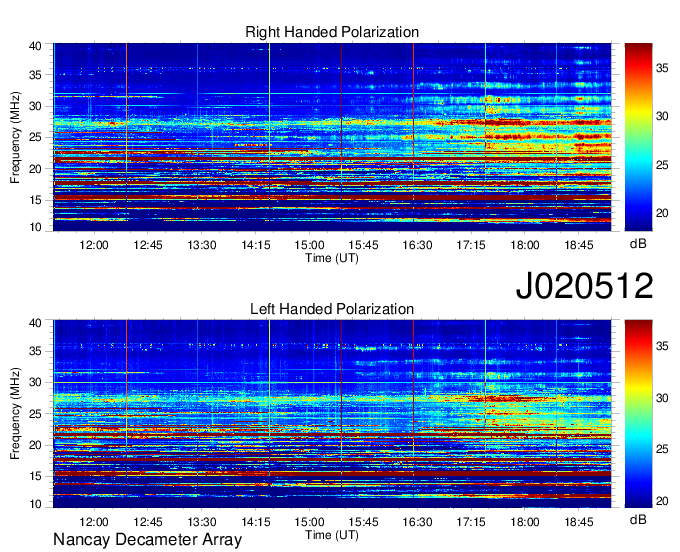Click the bottom plot's 'Time (UT)' label
Viewport: 680px width, 552px height.
tap(332, 535)
